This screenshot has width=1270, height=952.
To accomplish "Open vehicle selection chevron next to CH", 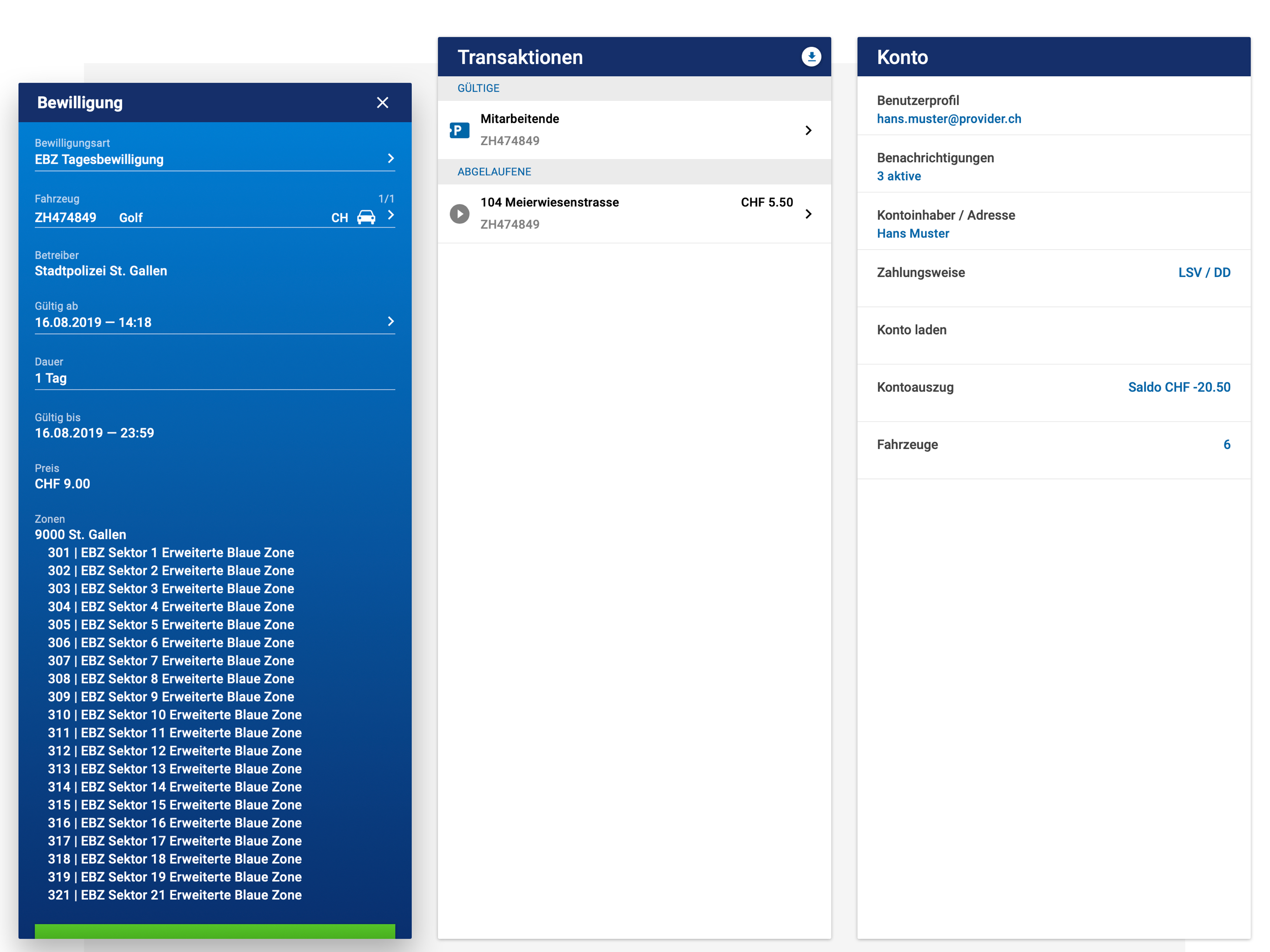I will [x=390, y=215].
